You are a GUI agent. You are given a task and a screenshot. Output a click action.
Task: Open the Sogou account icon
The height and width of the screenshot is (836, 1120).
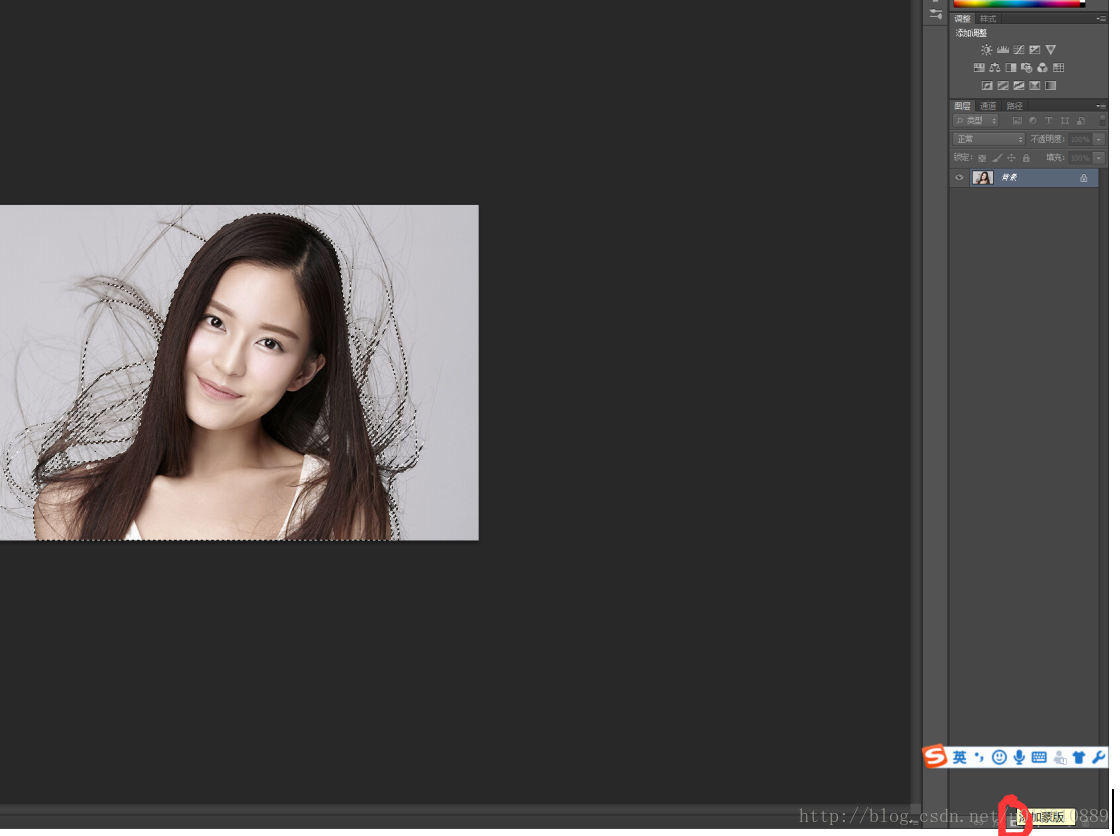coord(1060,757)
